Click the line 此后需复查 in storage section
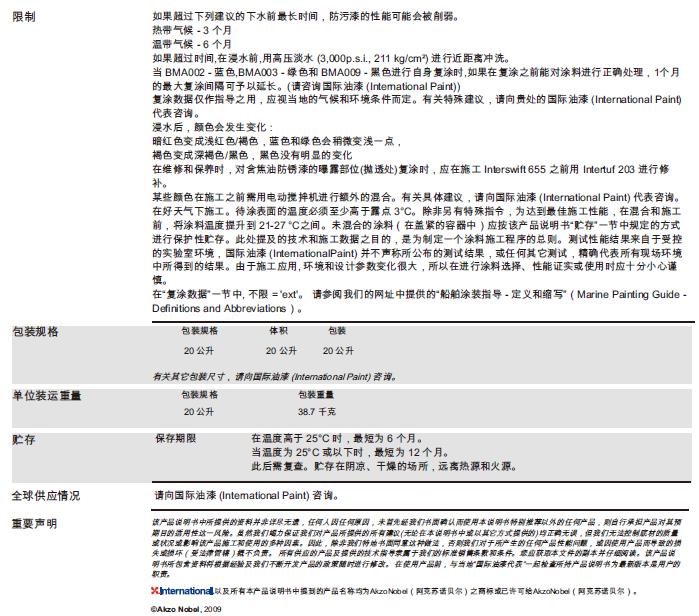 coord(384,467)
